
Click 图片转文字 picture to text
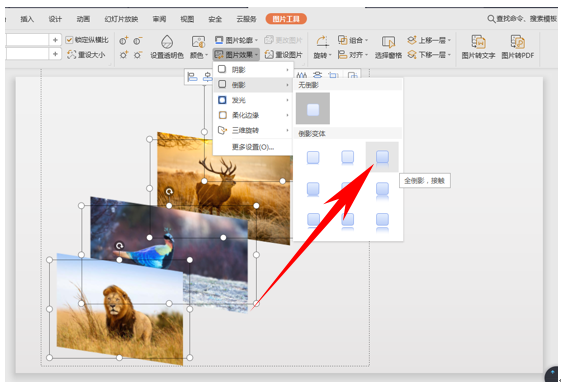(478, 47)
